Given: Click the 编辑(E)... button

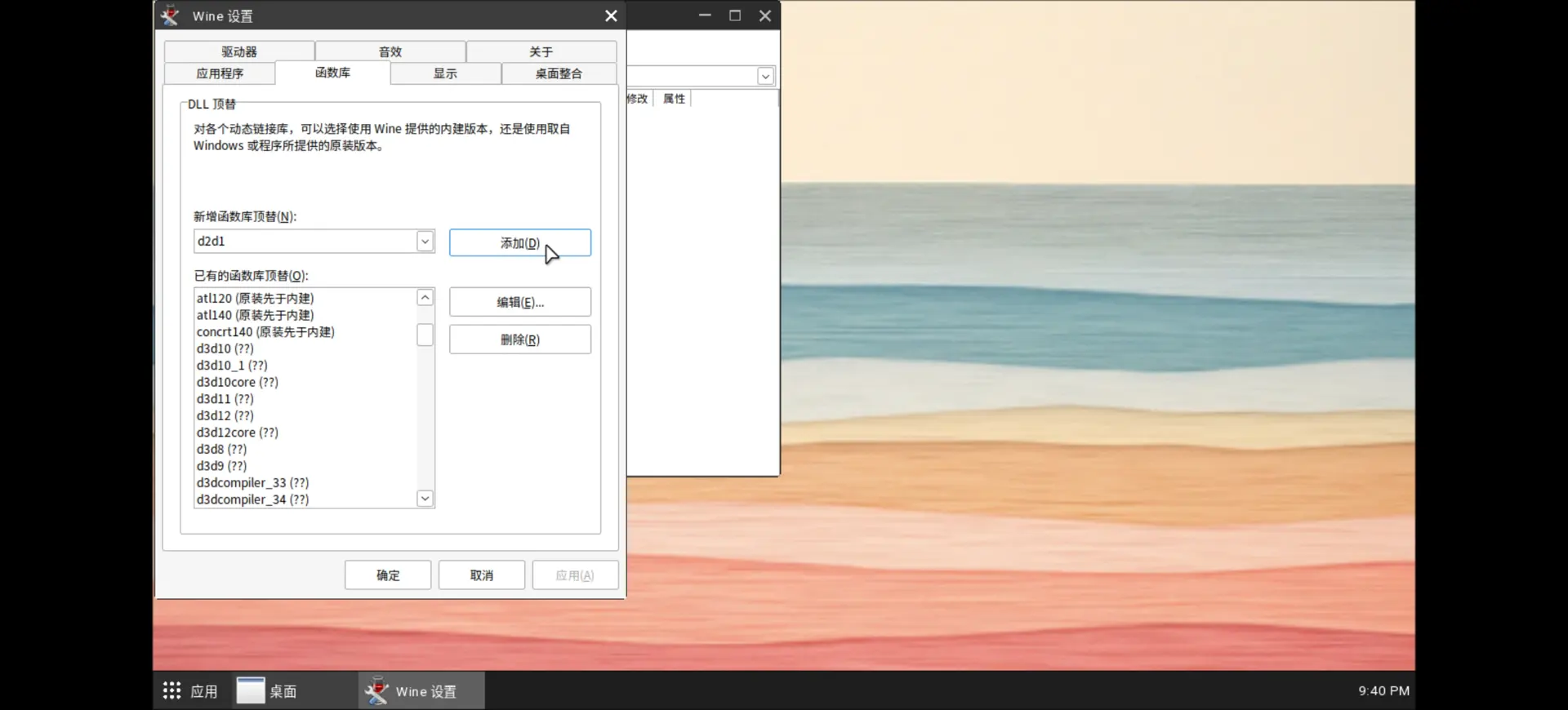Looking at the screenshot, I should pyautogui.click(x=520, y=302).
